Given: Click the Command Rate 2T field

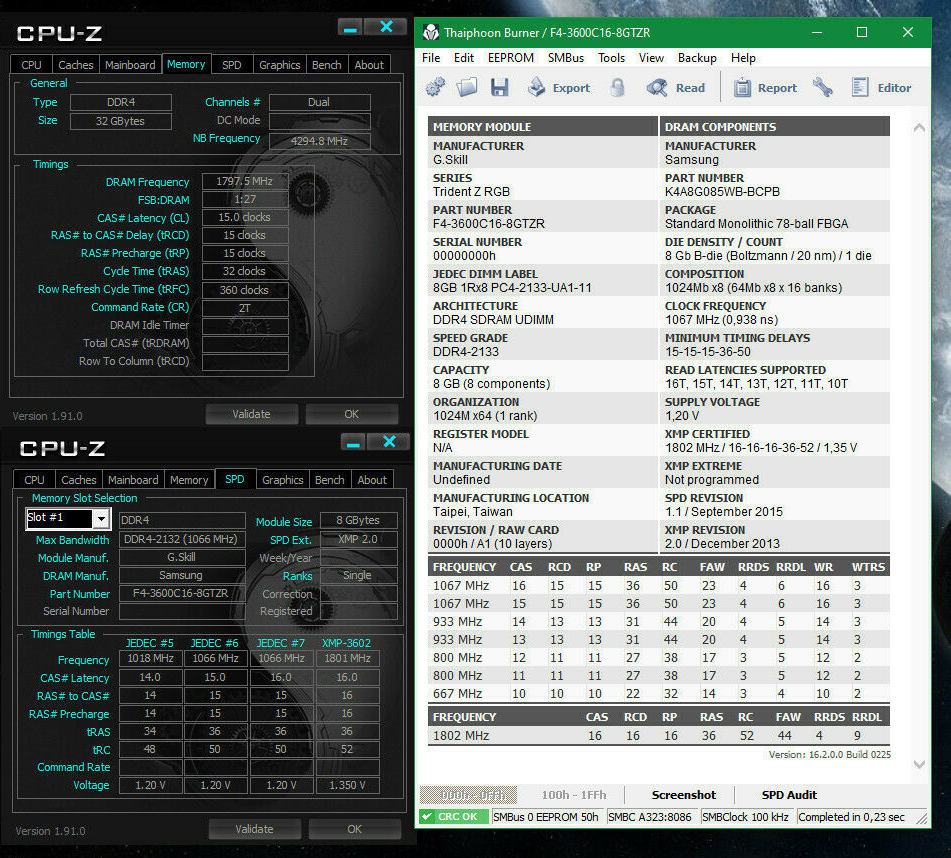Looking at the screenshot, I should [244, 308].
